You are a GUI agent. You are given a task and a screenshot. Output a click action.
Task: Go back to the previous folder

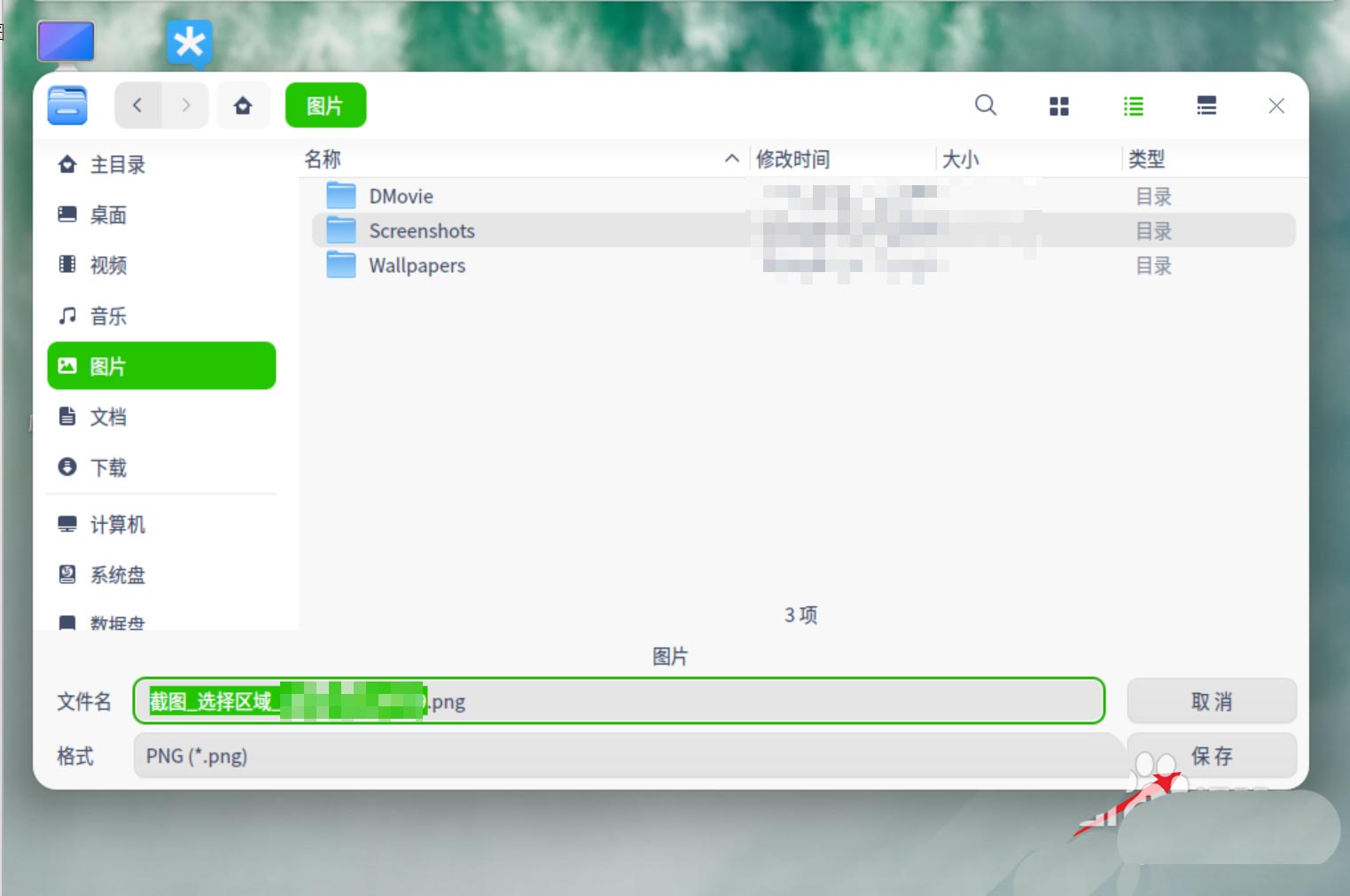click(x=137, y=105)
